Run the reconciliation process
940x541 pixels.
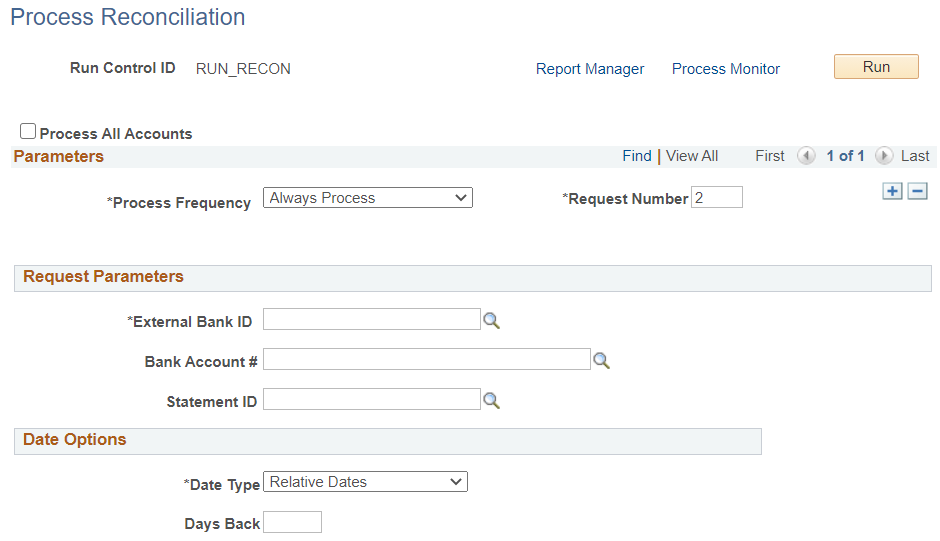[876, 67]
